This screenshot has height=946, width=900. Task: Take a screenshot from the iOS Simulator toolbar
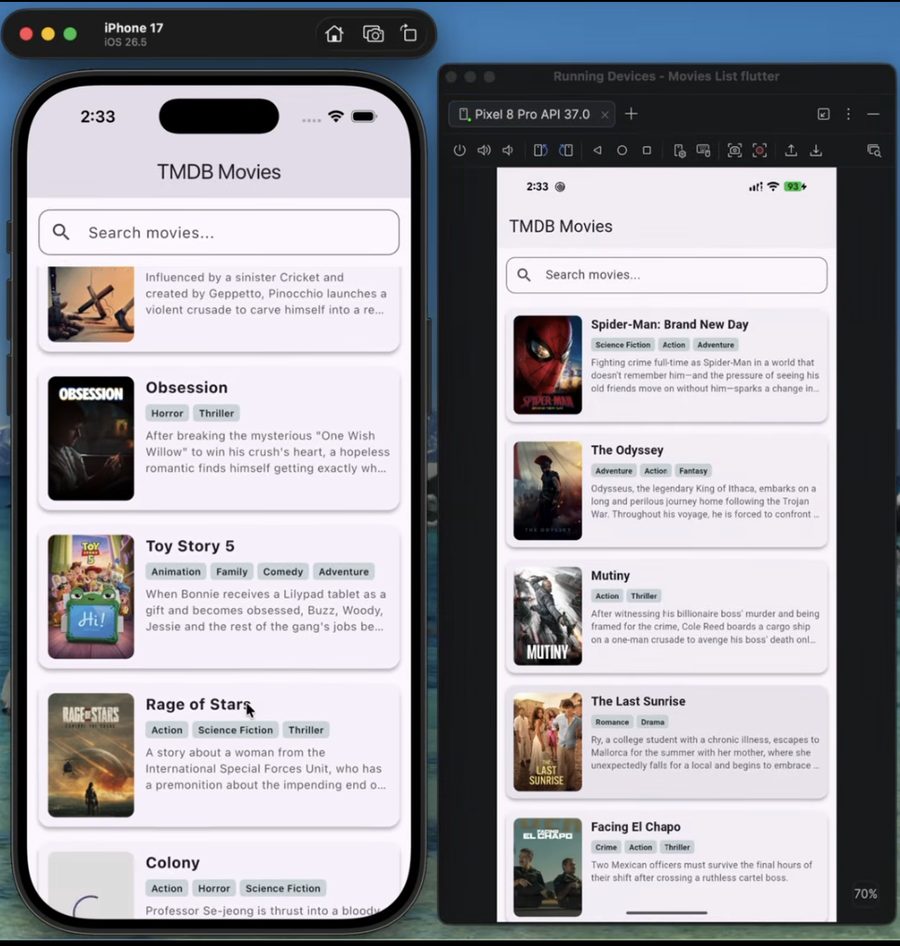point(373,34)
